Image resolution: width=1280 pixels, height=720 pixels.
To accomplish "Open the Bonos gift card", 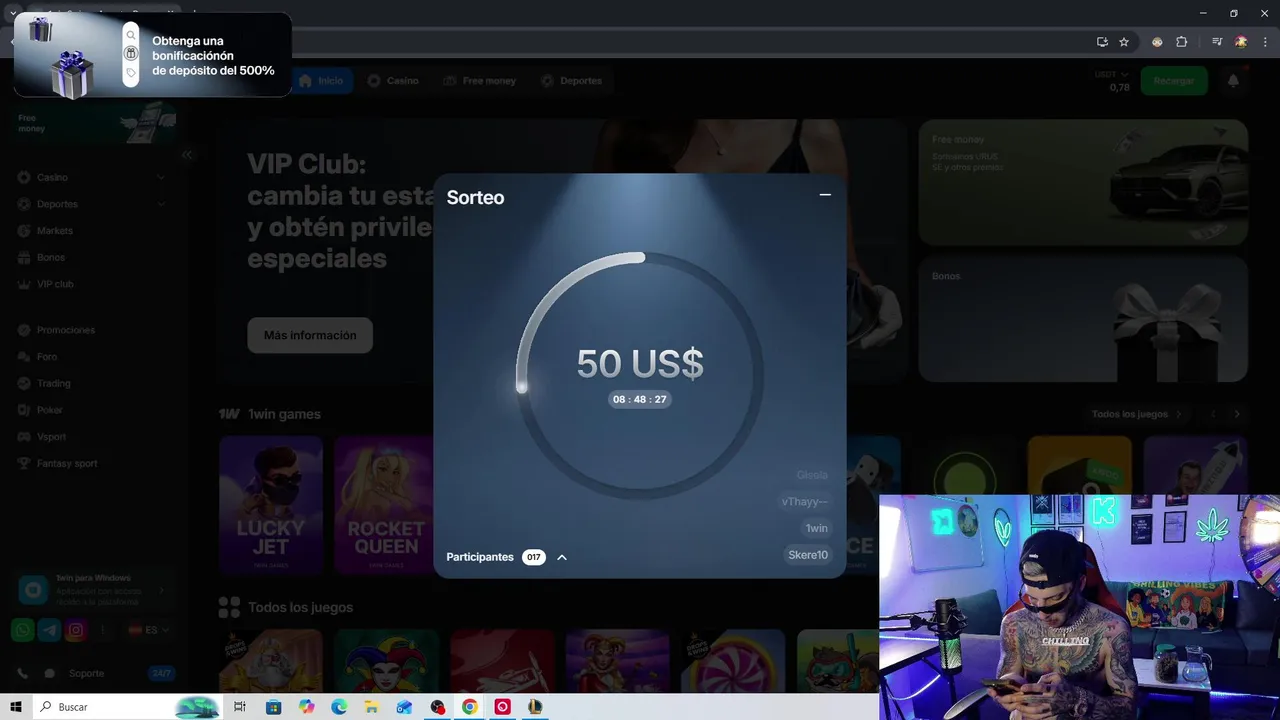I will (x=1083, y=319).
